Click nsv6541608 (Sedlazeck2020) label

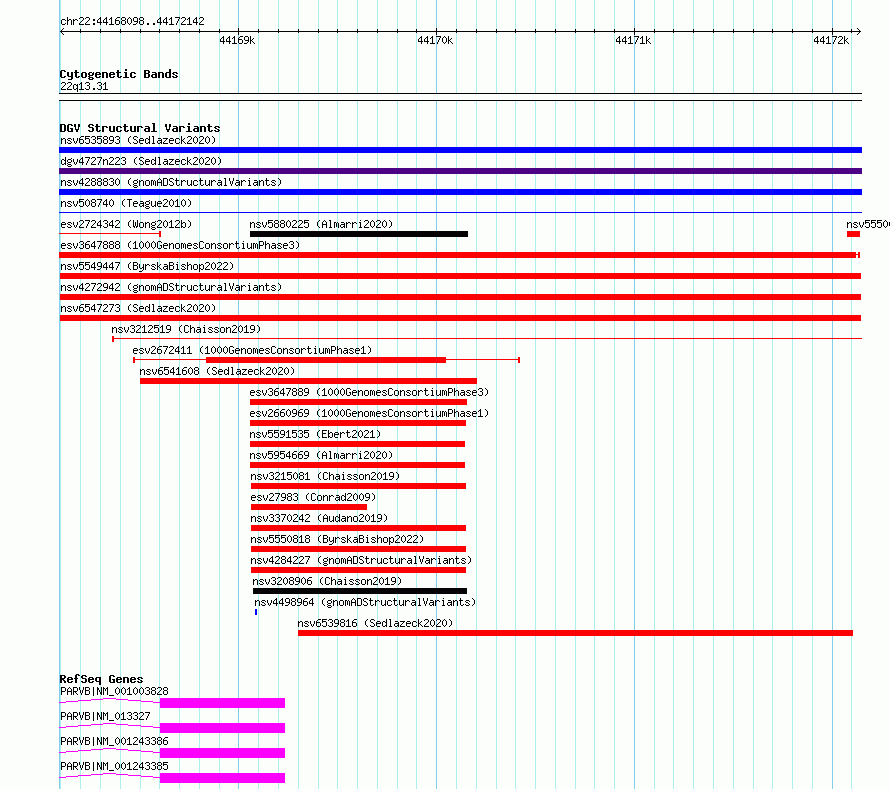[217, 371]
